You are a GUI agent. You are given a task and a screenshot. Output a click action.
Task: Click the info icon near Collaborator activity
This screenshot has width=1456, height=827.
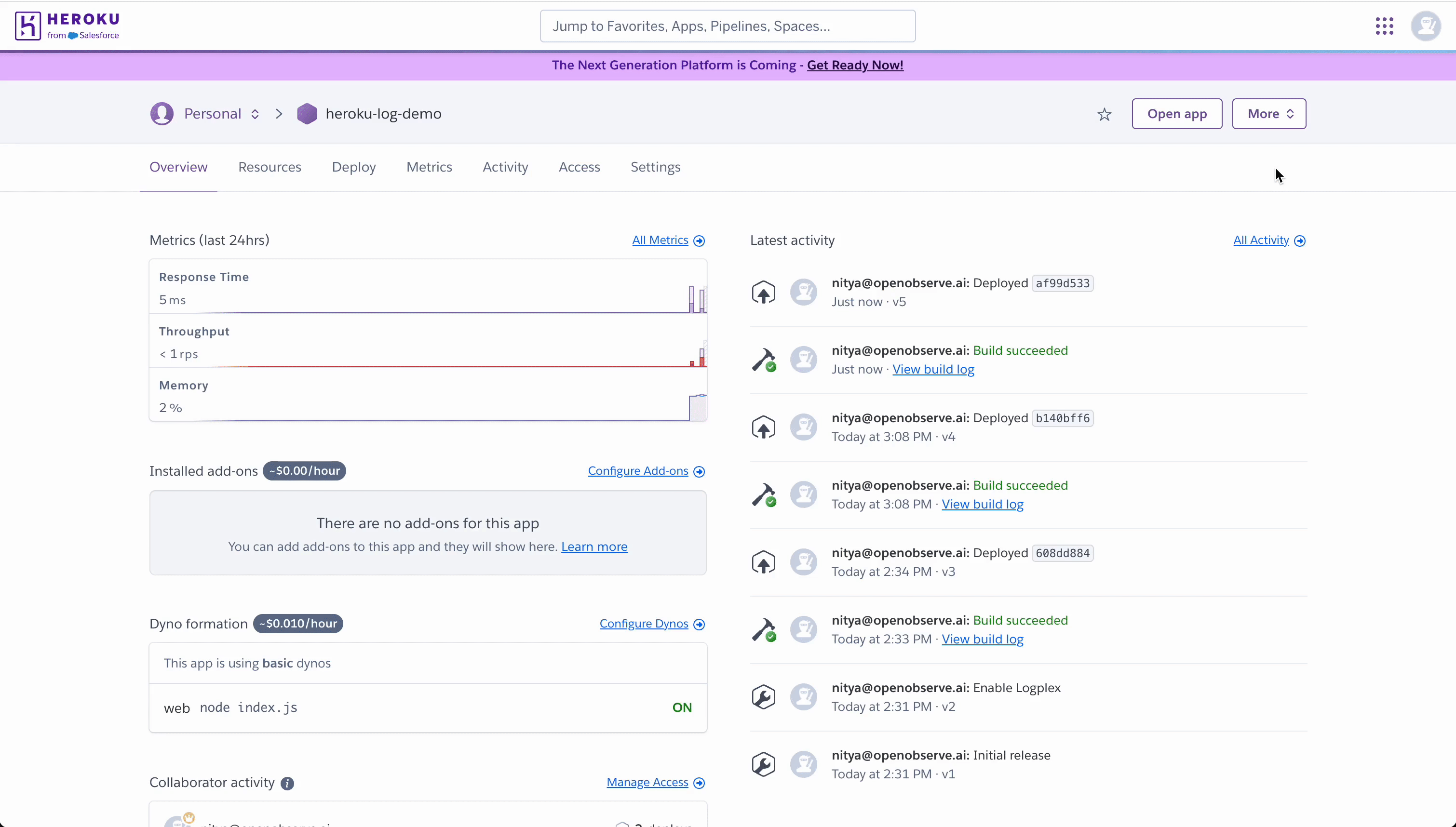click(x=287, y=783)
